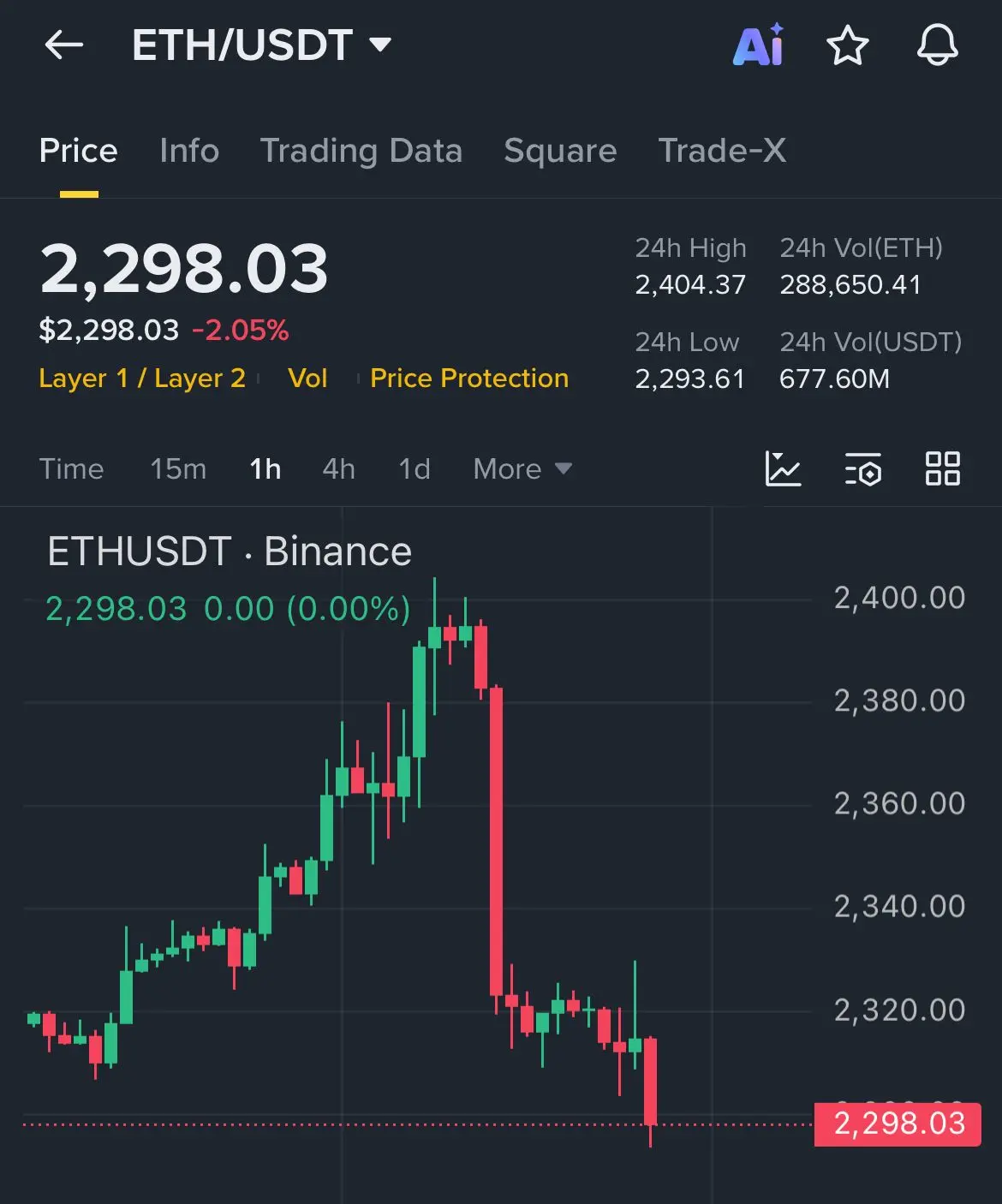The image size is (1002, 1204).
Task: Open chart settings list icon
Action: [x=862, y=468]
